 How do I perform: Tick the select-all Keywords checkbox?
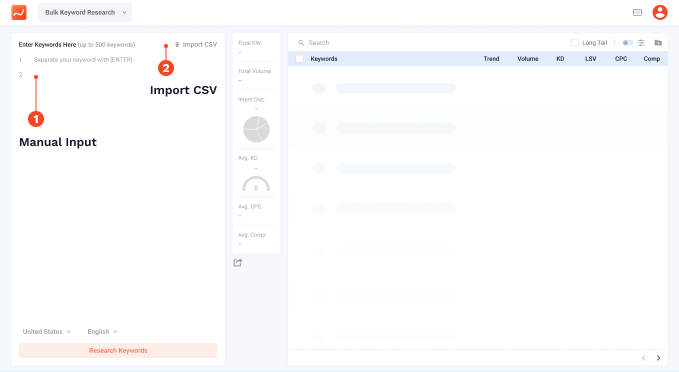coord(299,59)
